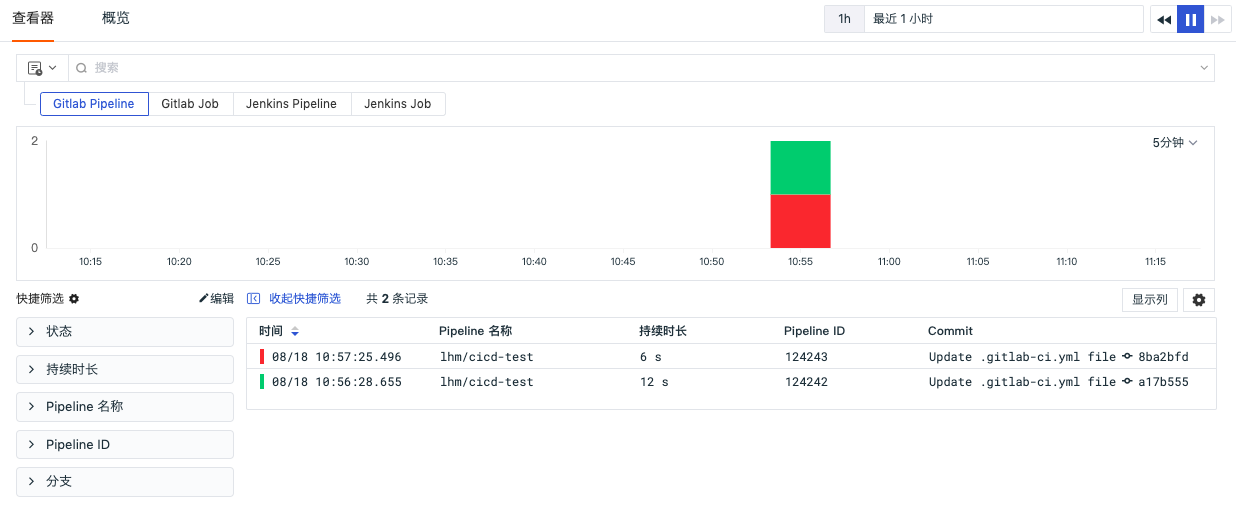Pause auto refresh with pause button
The height and width of the screenshot is (516, 1236).
[1190, 19]
